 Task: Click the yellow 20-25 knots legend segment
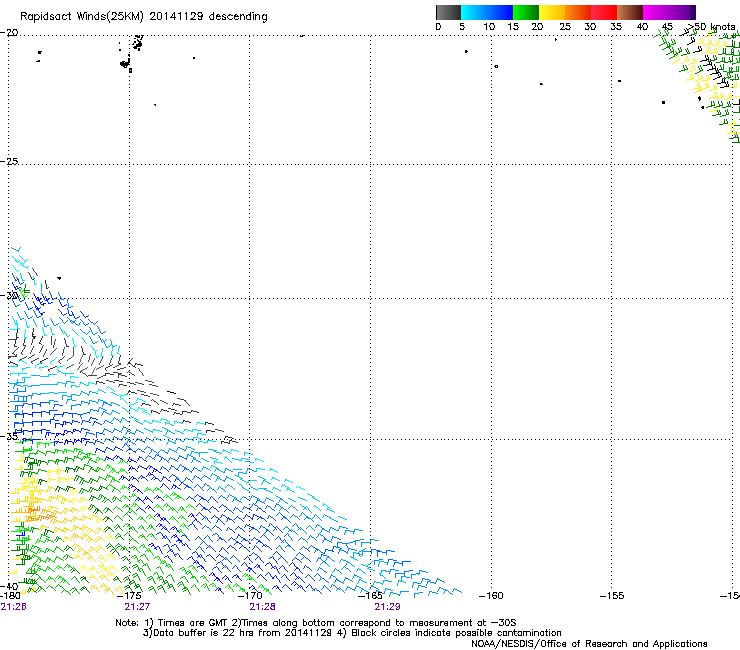tap(552, 12)
